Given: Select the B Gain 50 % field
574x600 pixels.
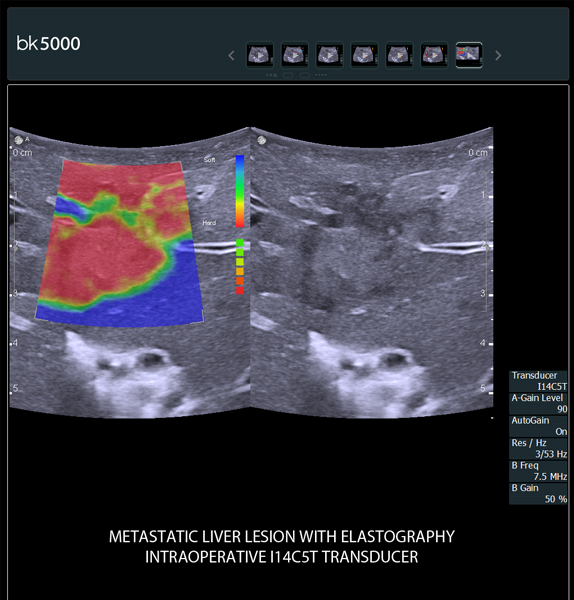Looking at the screenshot, I should tap(538, 494).
